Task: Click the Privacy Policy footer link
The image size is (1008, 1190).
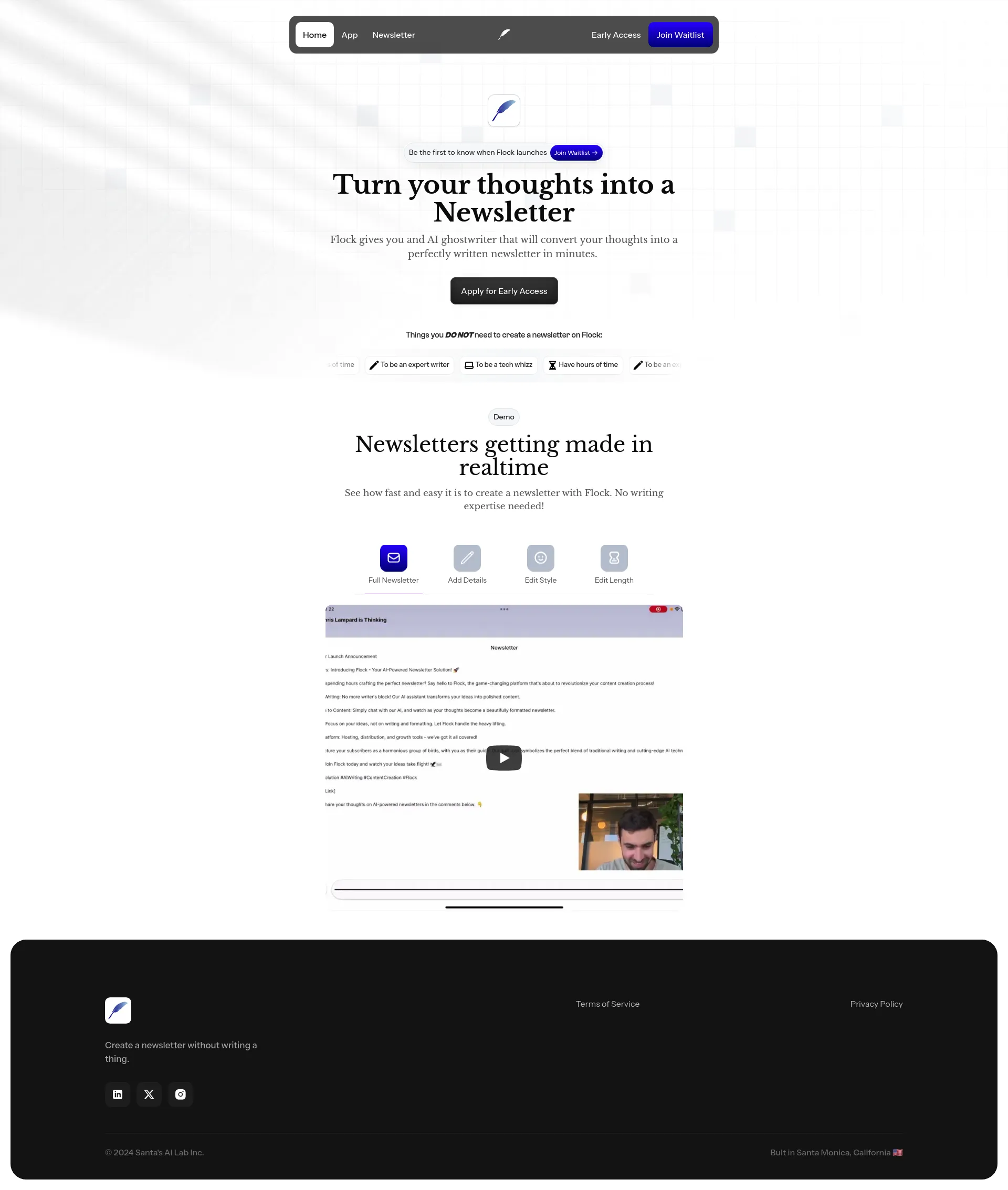Action: coord(876,1003)
